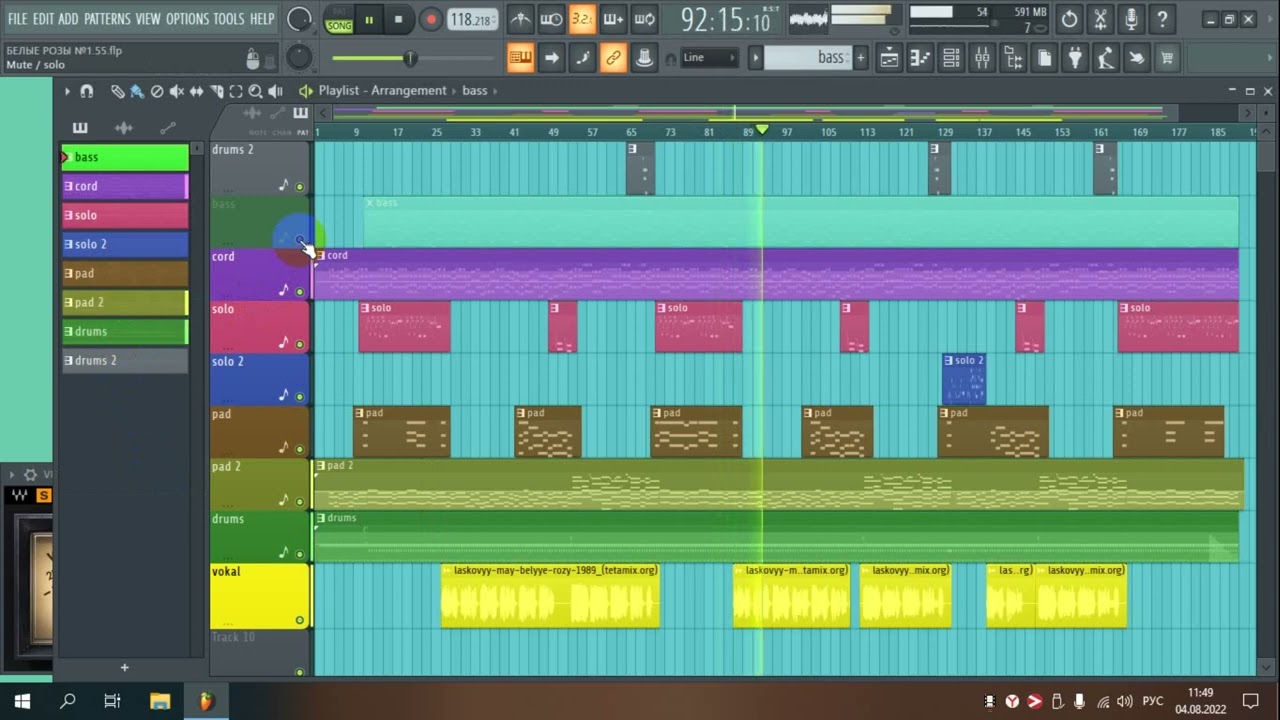Select the Paint brush tool
Viewport: 1280px width, 720px height.
tap(137, 91)
